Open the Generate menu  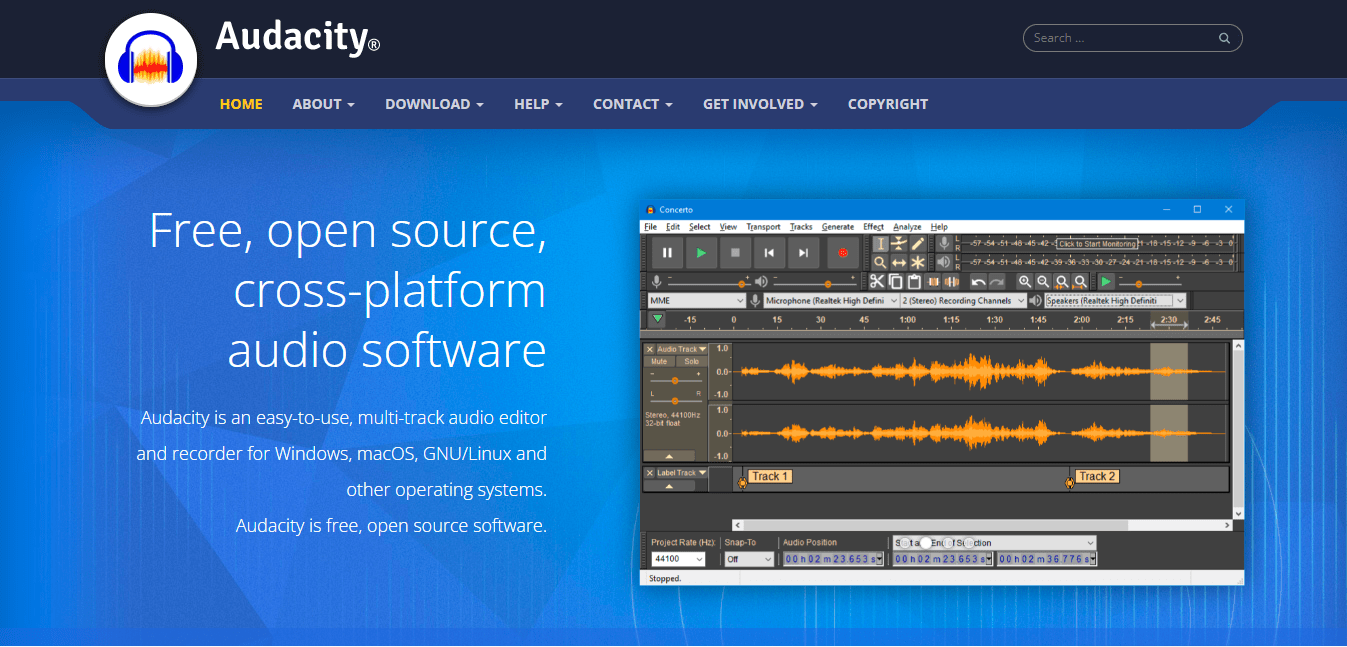pyautogui.click(x=837, y=227)
